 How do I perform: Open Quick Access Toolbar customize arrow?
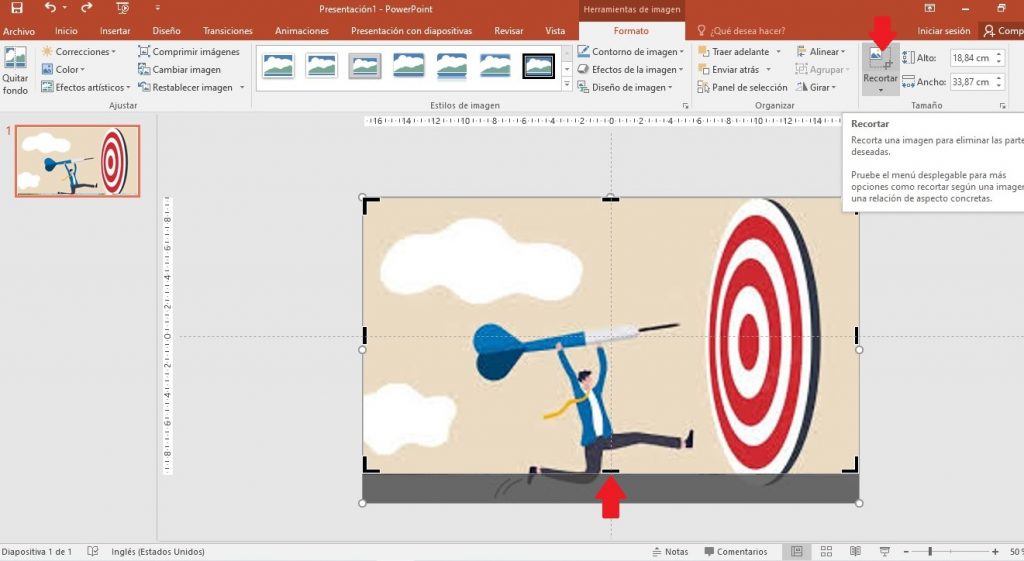(157, 8)
